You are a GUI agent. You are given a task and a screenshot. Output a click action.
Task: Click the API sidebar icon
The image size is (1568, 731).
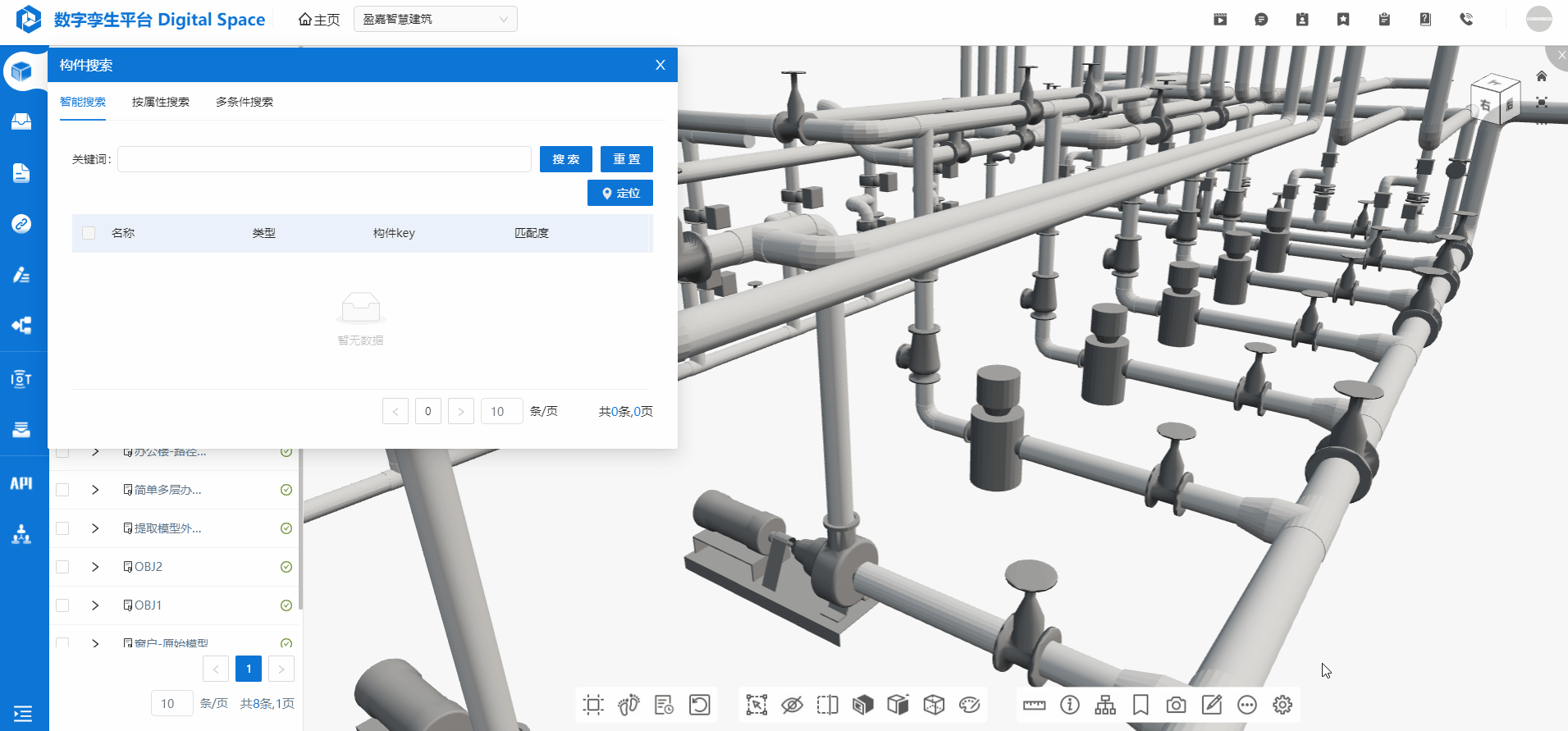[x=21, y=483]
